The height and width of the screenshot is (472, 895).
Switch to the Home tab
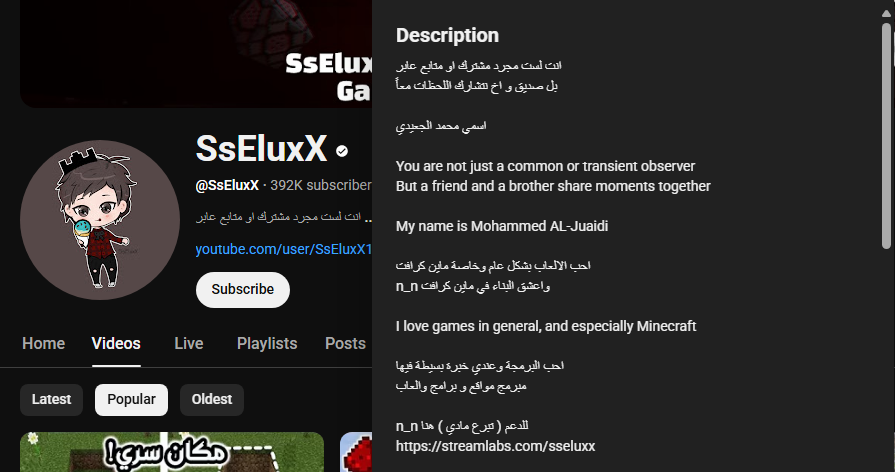[43, 344]
